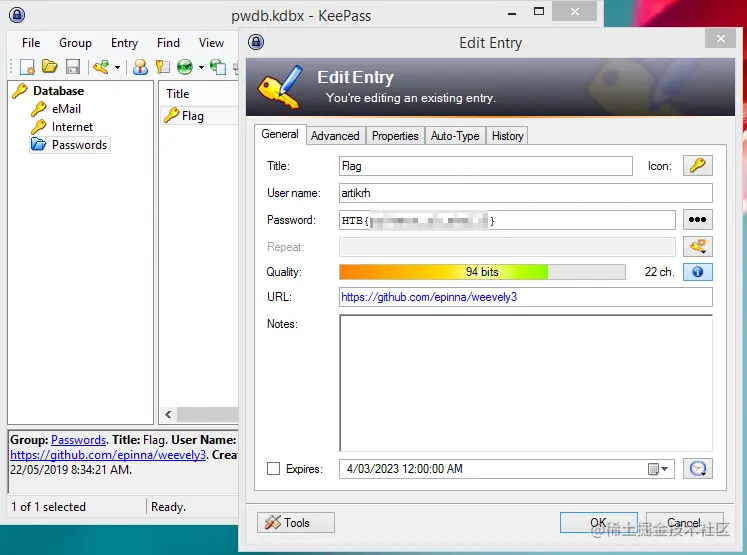
Task: Click the URL input field
Action: click(525, 297)
